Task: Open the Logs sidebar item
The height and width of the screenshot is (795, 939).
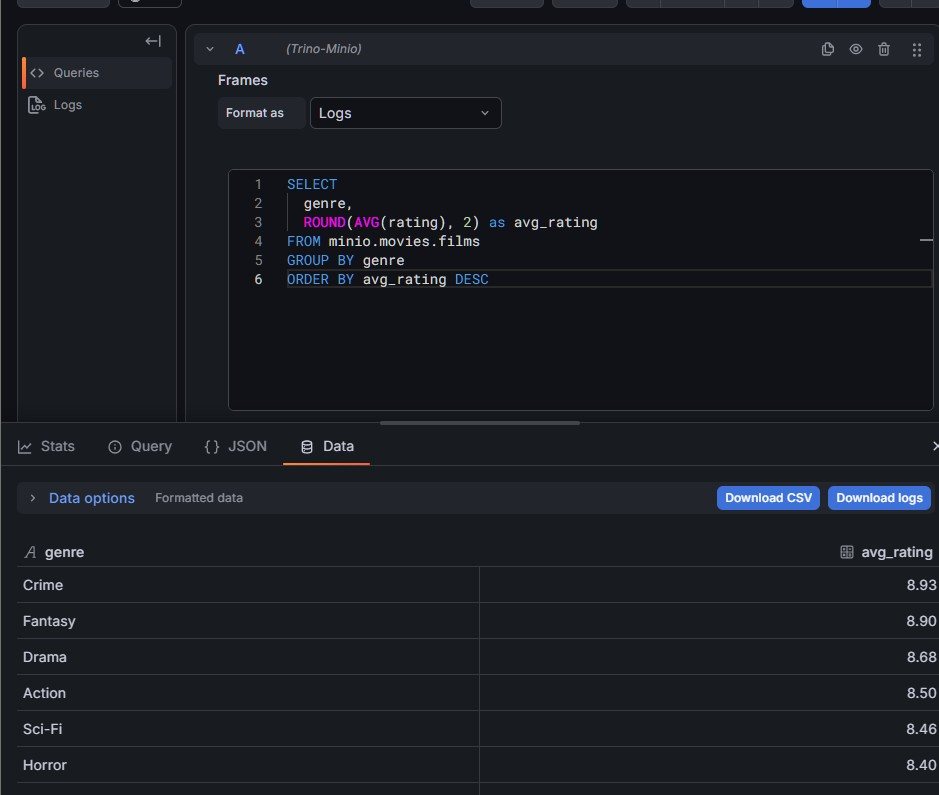Action: 98,105
